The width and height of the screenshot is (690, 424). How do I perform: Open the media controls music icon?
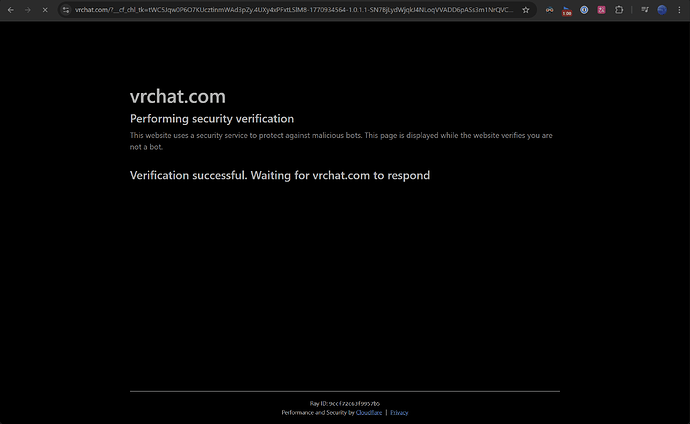click(x=645, y=10)
